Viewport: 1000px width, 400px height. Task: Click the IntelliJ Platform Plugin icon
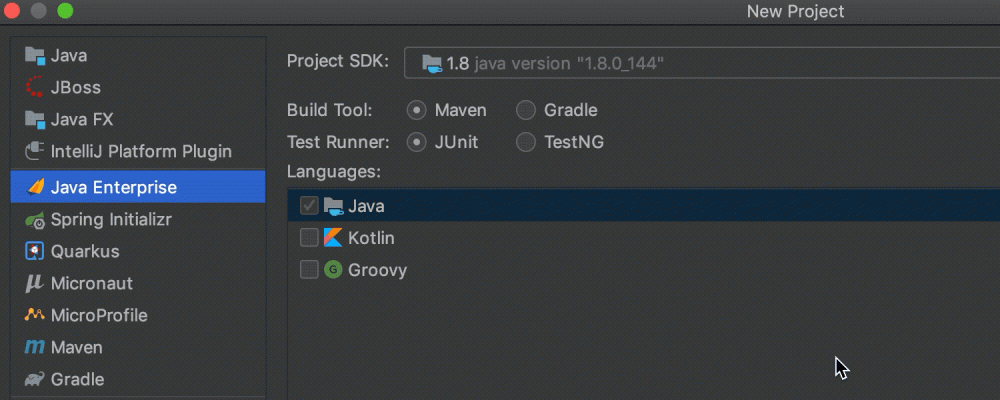[34, 152]
